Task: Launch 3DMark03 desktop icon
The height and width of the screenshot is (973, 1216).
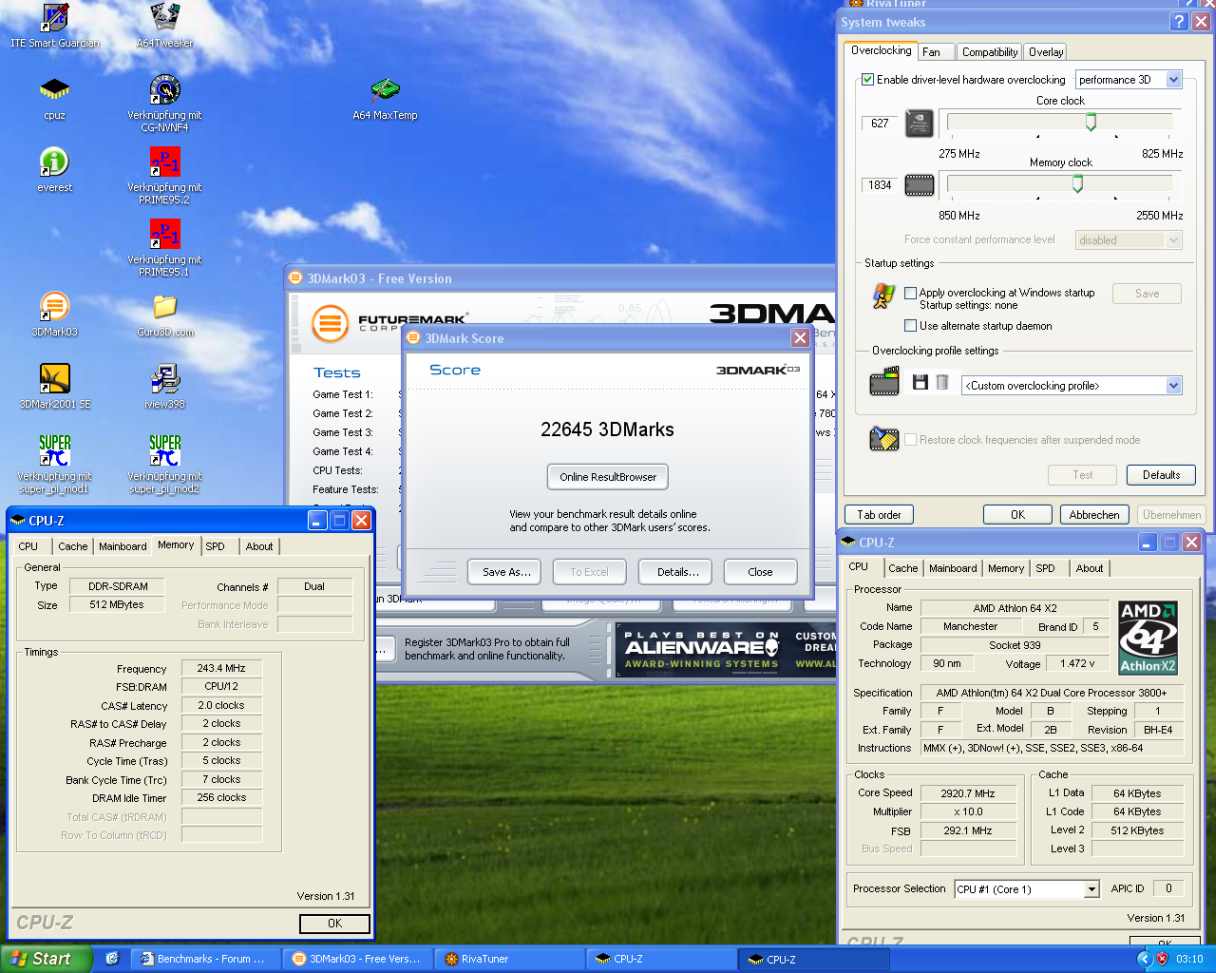Action: (54, 306)
